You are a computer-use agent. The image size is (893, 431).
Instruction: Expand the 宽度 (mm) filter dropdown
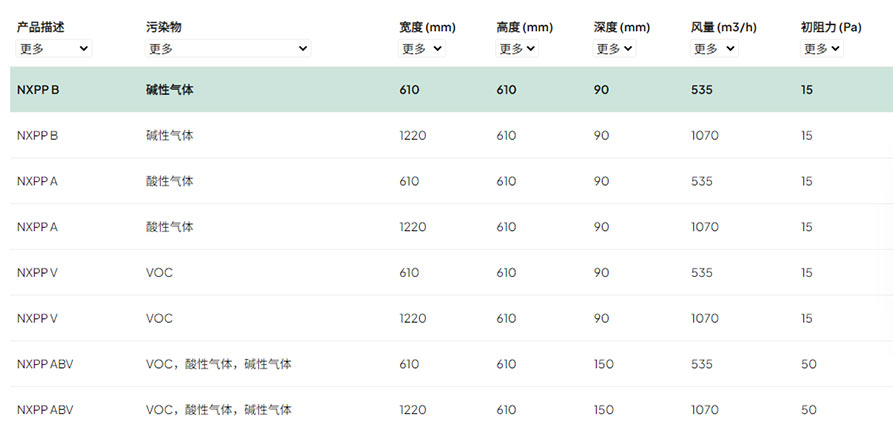click(x=421, y=49)
